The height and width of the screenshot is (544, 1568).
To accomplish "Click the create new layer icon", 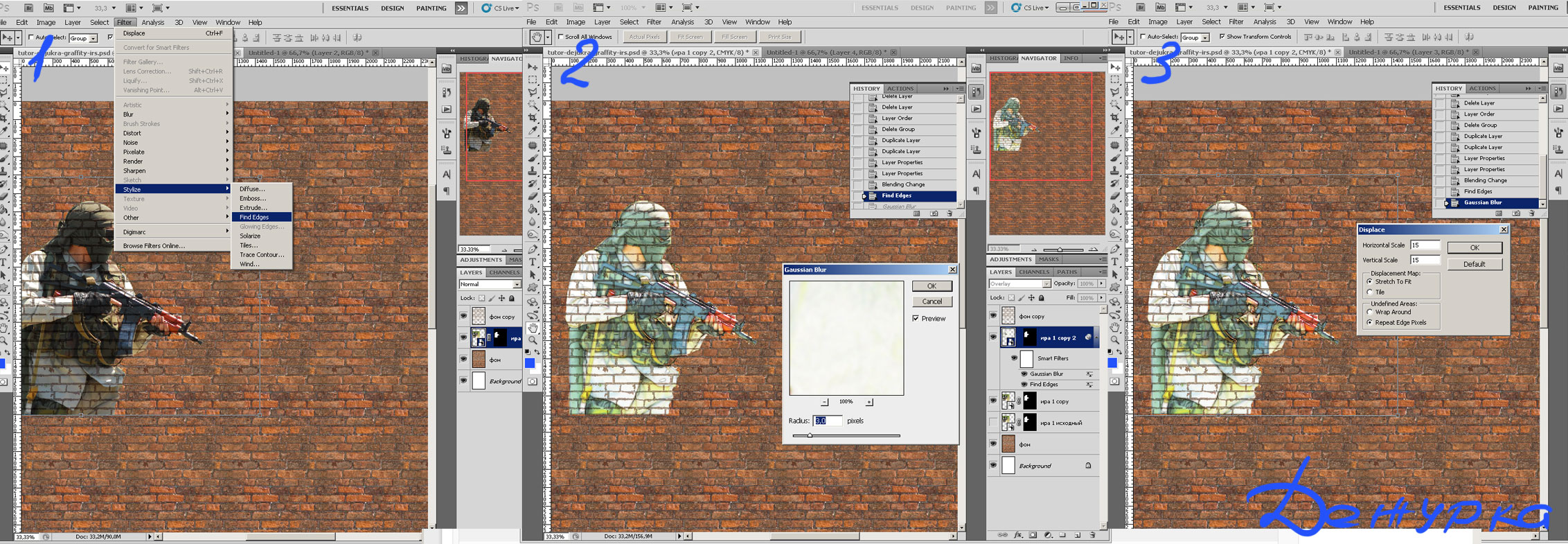I will 1078,535.
